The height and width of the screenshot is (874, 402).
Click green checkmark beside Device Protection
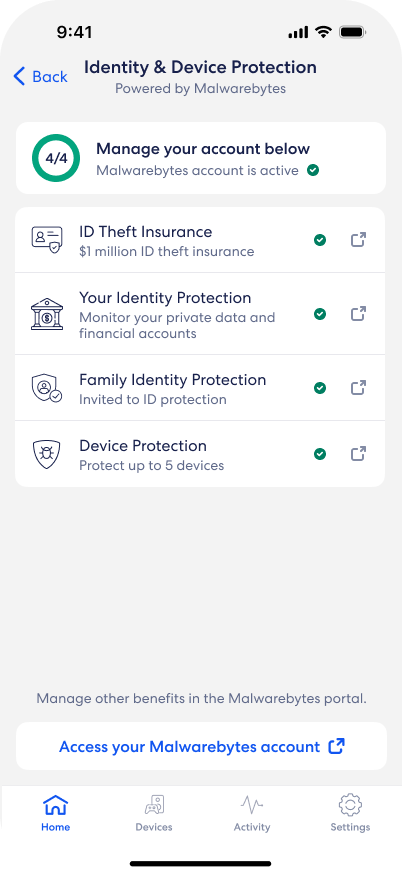pyautogui.click(x=319, y=454)
